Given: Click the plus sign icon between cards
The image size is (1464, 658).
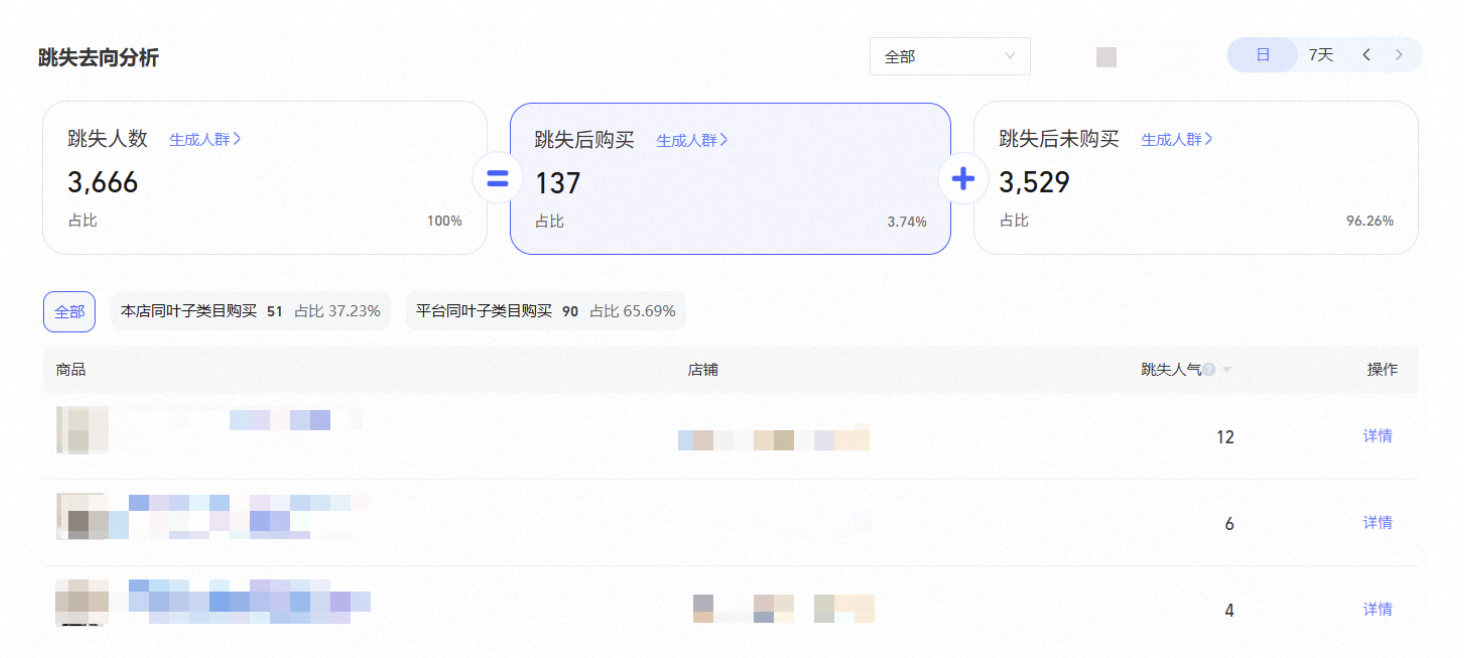Looking at the screenshot, I should coord(962,180).
